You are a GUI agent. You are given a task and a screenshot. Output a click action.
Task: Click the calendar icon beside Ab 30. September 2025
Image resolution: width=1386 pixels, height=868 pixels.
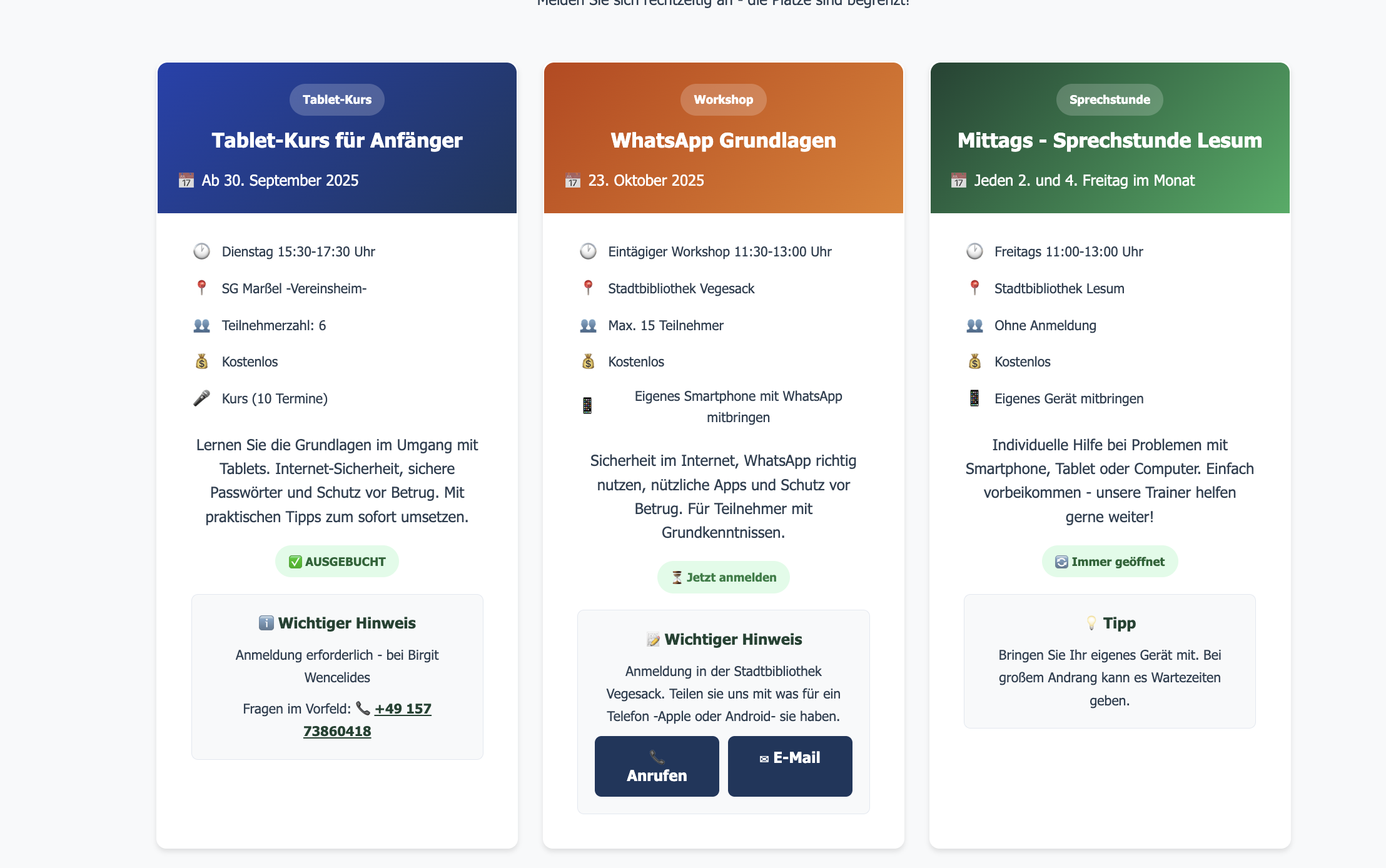(x=186, y=181)
